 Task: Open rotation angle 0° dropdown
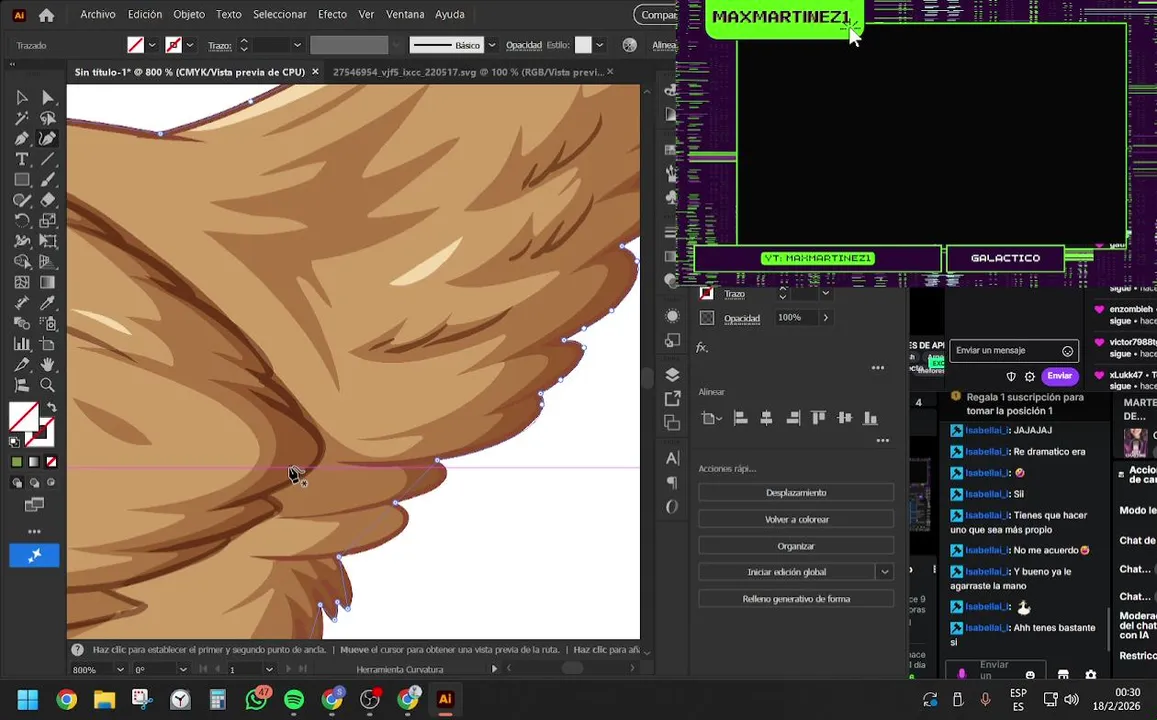(x=183, y=670)
